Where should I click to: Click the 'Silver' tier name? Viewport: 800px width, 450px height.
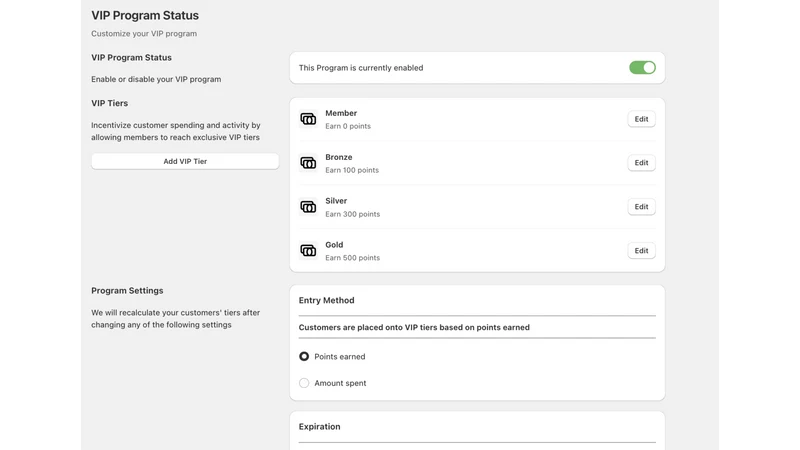[336, 201]
